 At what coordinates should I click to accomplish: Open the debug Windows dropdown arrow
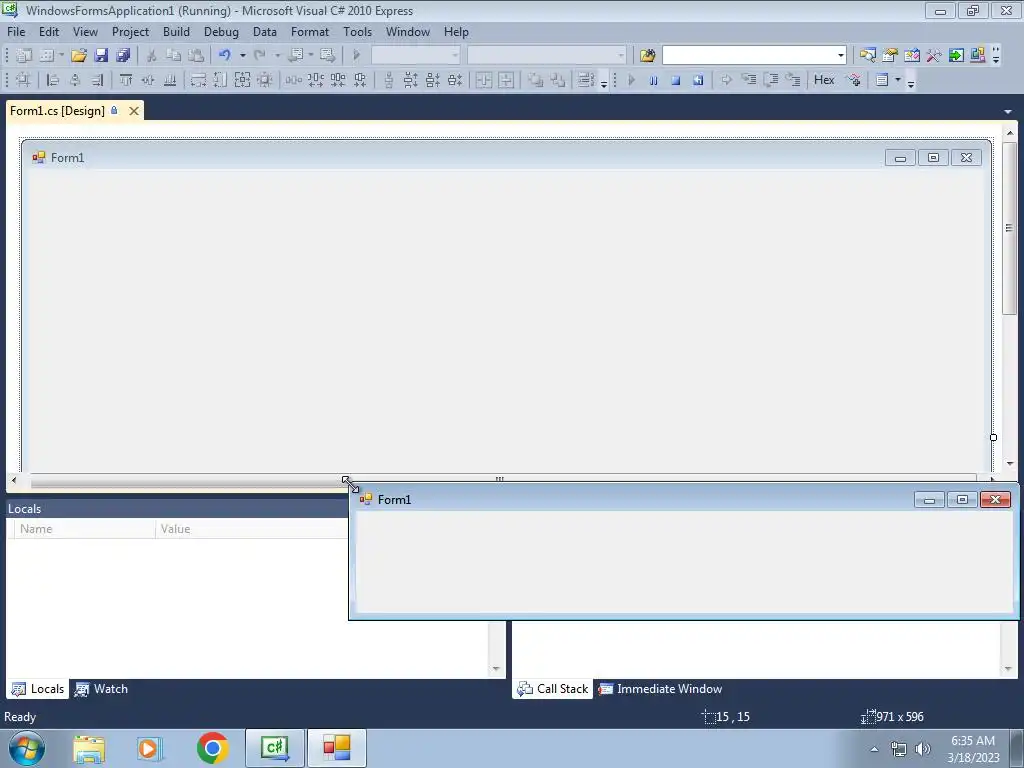tap(898, 80)
